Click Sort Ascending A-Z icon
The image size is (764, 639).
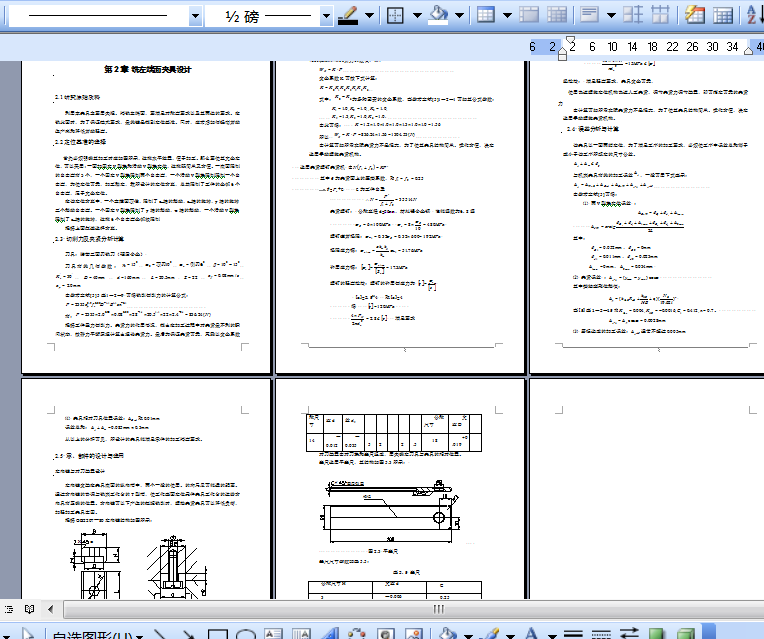pyautogui.click(x=754, y=16)
